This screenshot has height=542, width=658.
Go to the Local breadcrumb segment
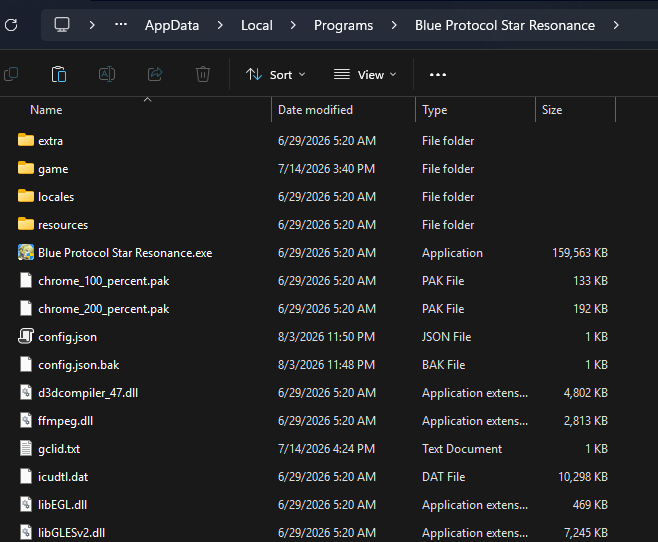click(257, 26)
